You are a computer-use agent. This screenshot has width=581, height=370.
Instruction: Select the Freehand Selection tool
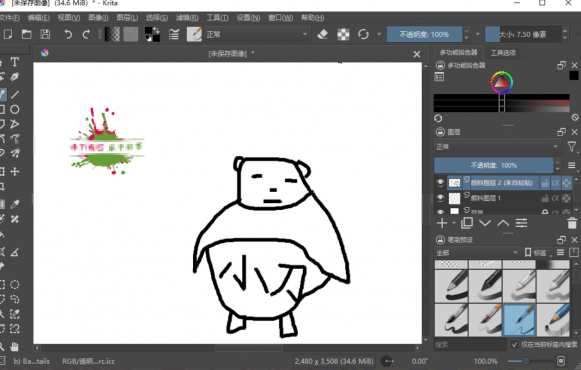tap(14, 299)
